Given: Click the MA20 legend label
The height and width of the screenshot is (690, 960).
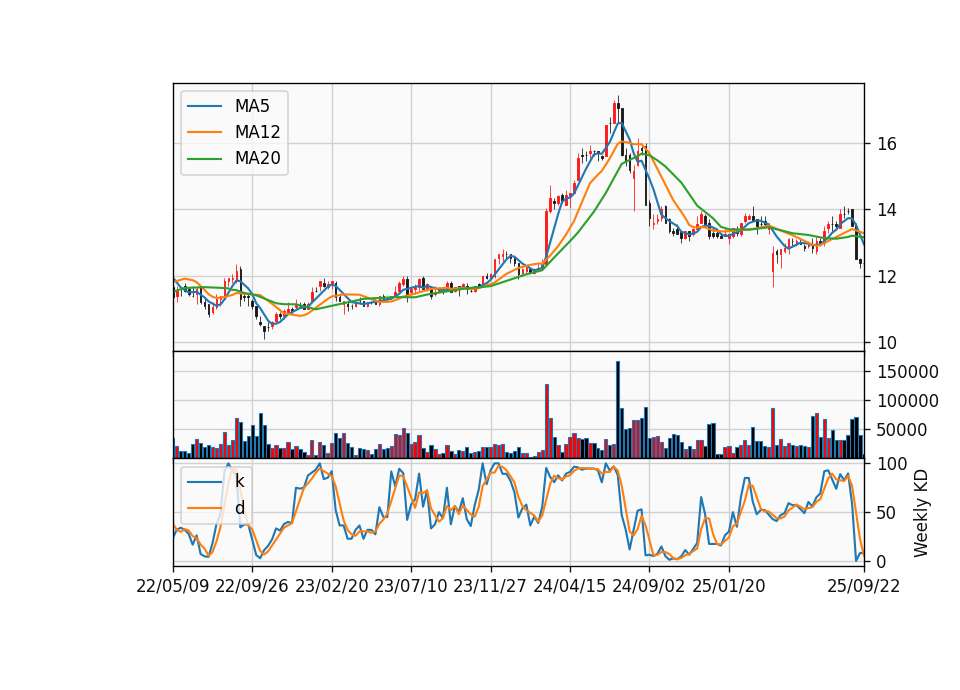Looking at the screenshot, I should click(257, 158).
